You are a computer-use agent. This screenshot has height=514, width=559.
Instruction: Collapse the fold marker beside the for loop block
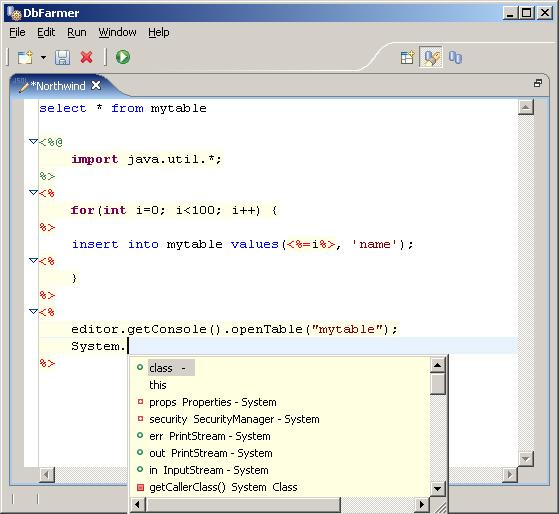click(34, 192)
